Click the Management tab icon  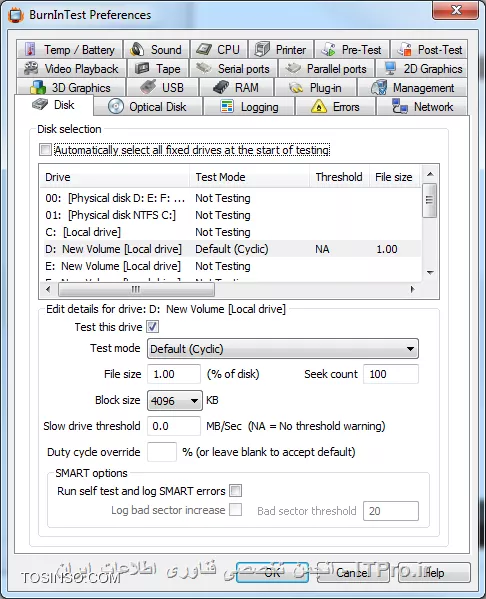(379, 87)
